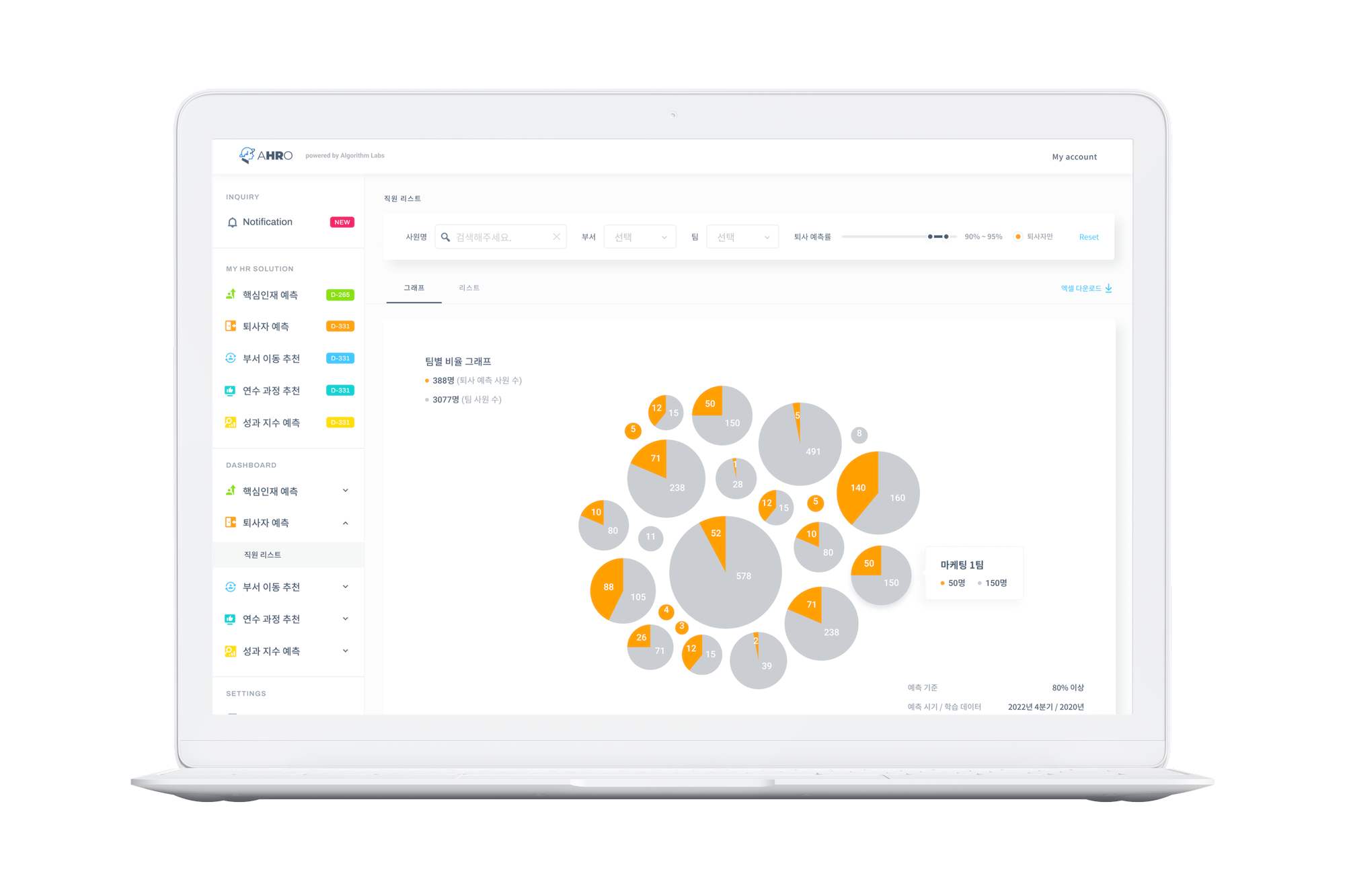
Task: Click the excel download arrow icon
Action: coord(1109,288)
